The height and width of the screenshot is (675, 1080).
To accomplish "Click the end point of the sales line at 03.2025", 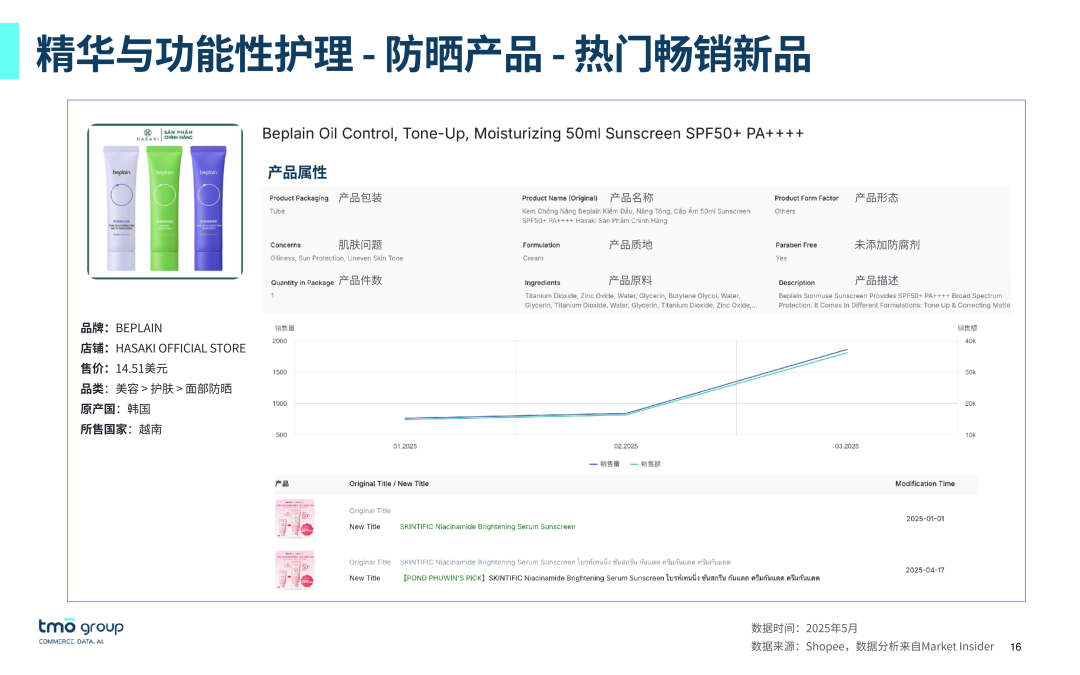I will (847, 350).
